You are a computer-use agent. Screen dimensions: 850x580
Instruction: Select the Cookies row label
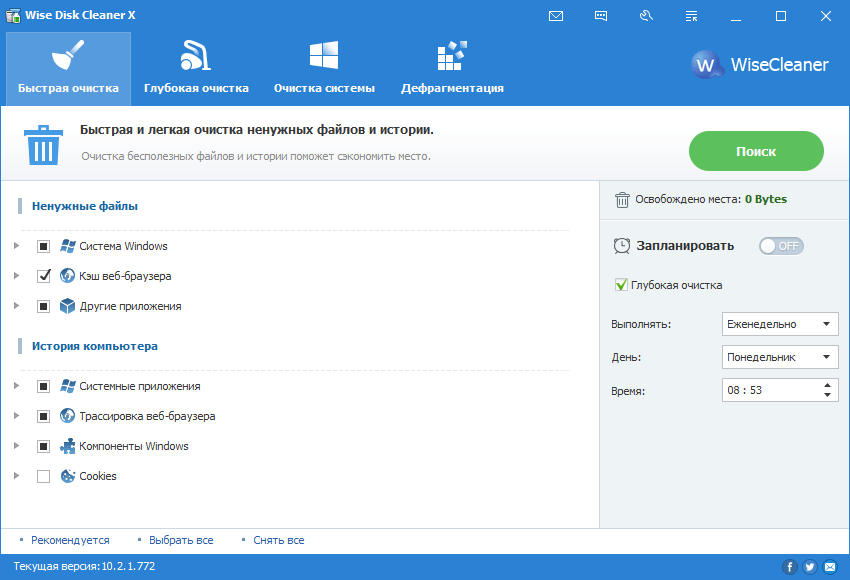(98, 476)
